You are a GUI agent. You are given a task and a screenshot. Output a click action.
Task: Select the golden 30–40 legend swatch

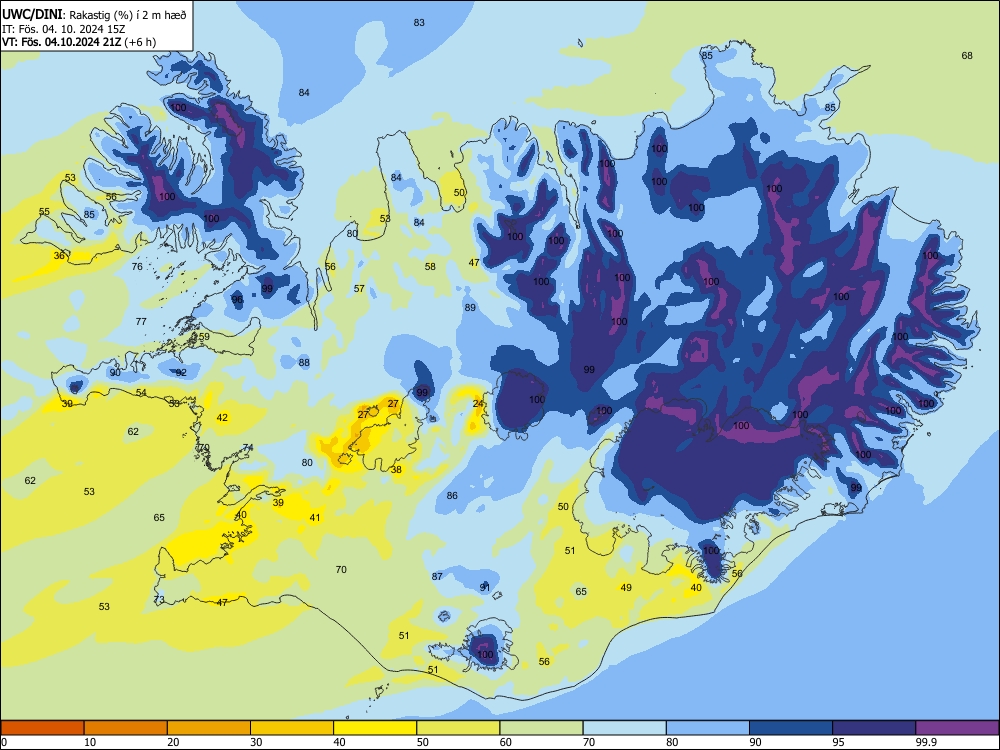click(292, 728)
